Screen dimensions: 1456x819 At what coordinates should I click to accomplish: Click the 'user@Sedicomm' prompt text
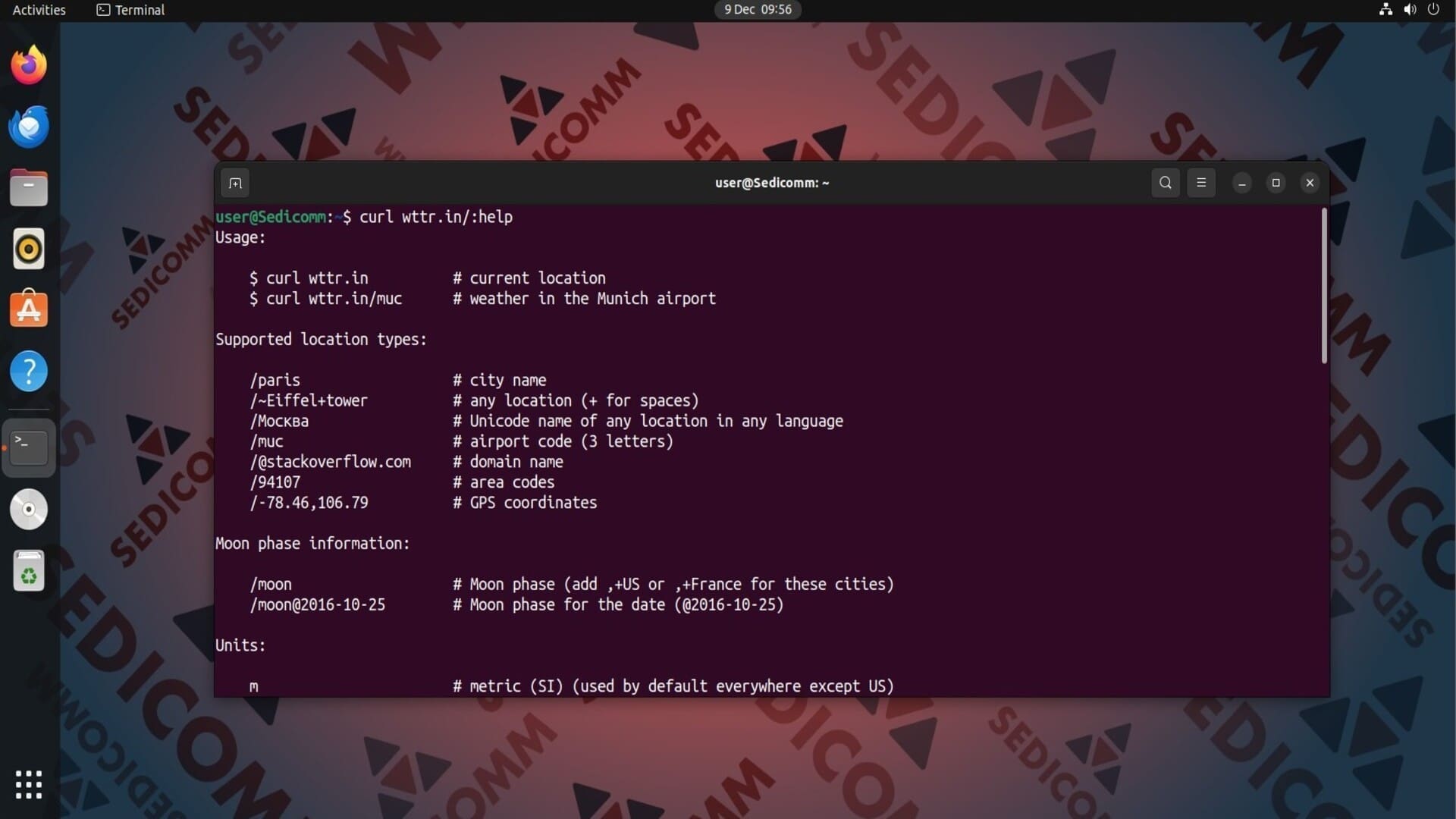[x=271, y=217]
